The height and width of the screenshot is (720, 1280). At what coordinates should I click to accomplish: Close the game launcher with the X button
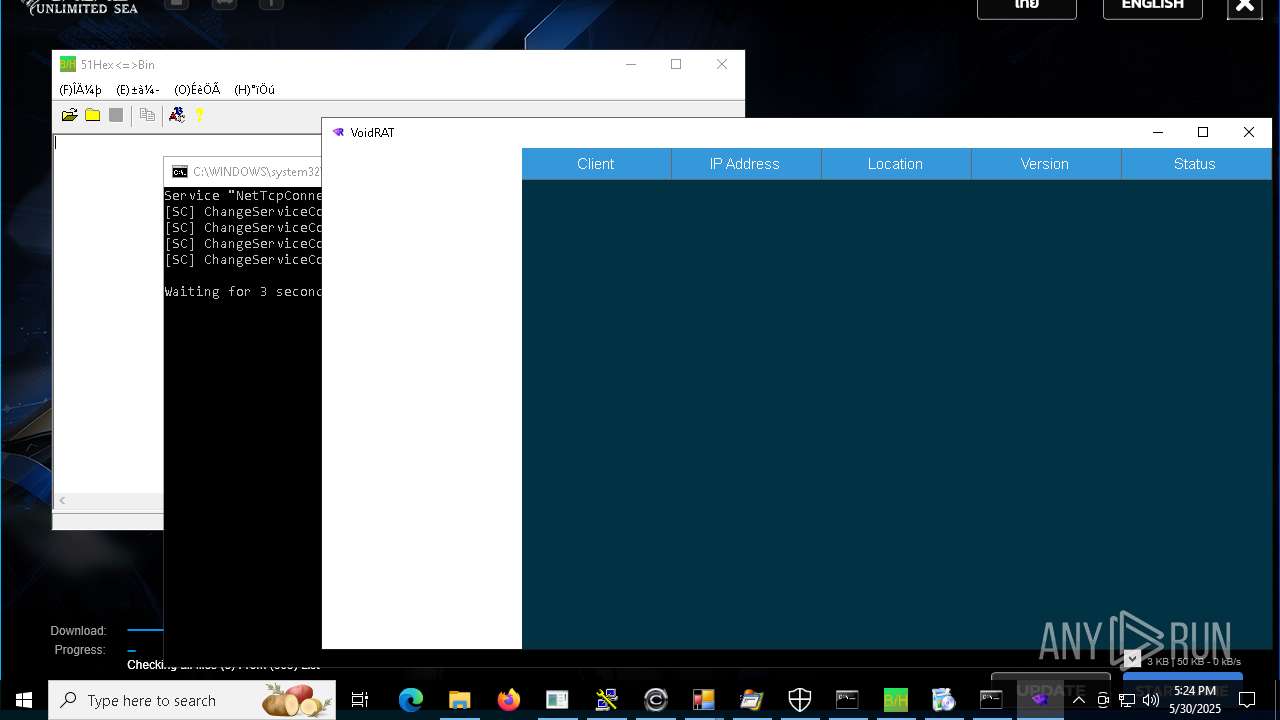[1244, 6]
